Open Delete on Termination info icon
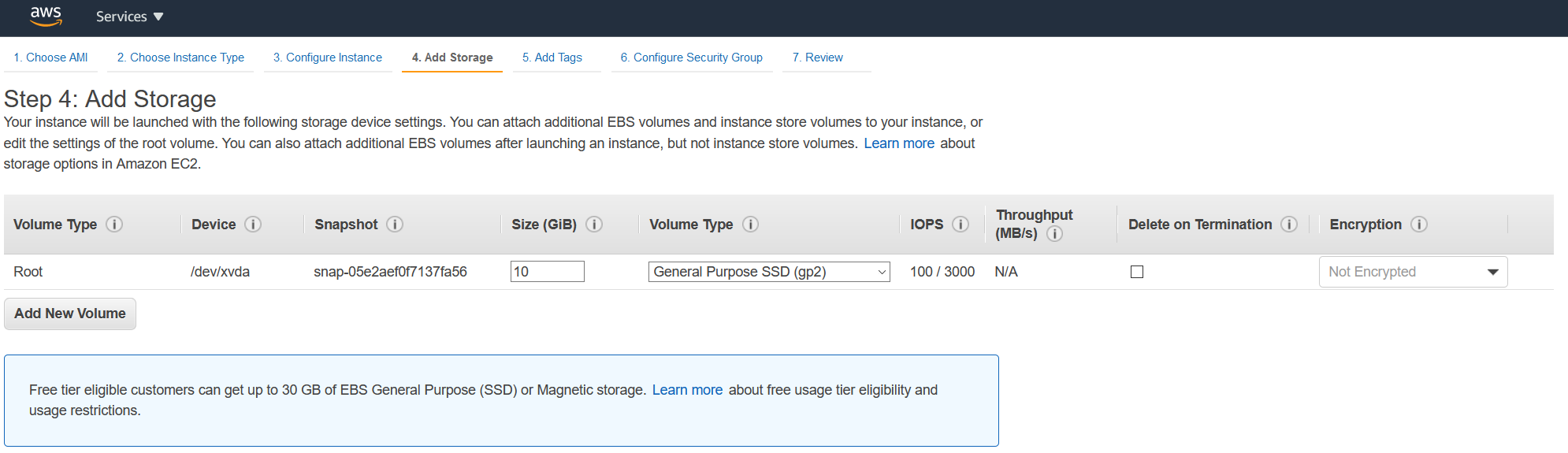 [x=1289, y=225]
